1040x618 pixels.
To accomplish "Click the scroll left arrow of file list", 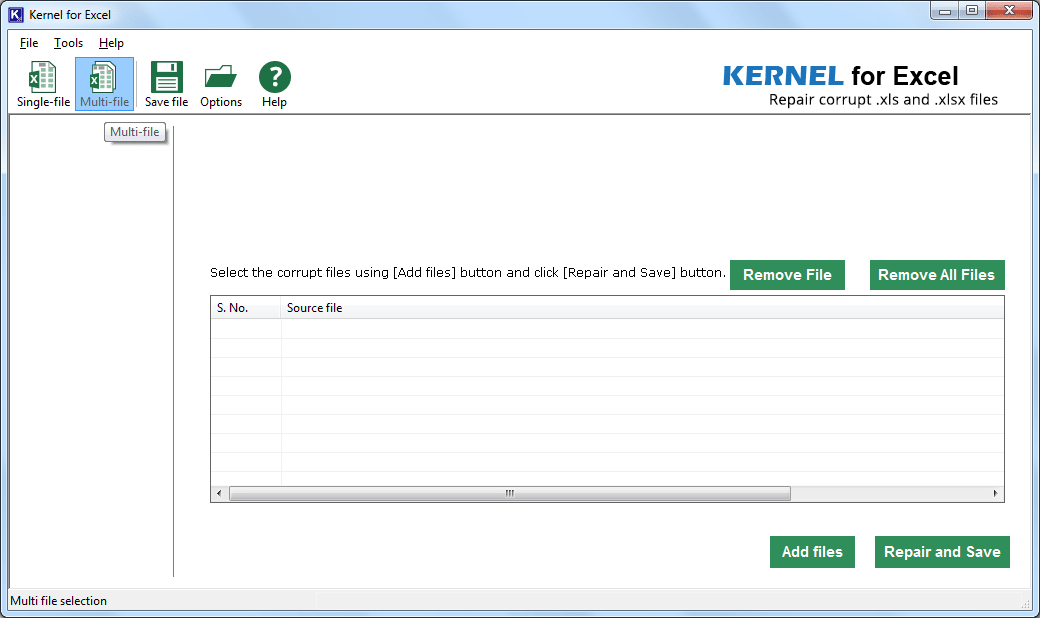I will tap(220, 493).
